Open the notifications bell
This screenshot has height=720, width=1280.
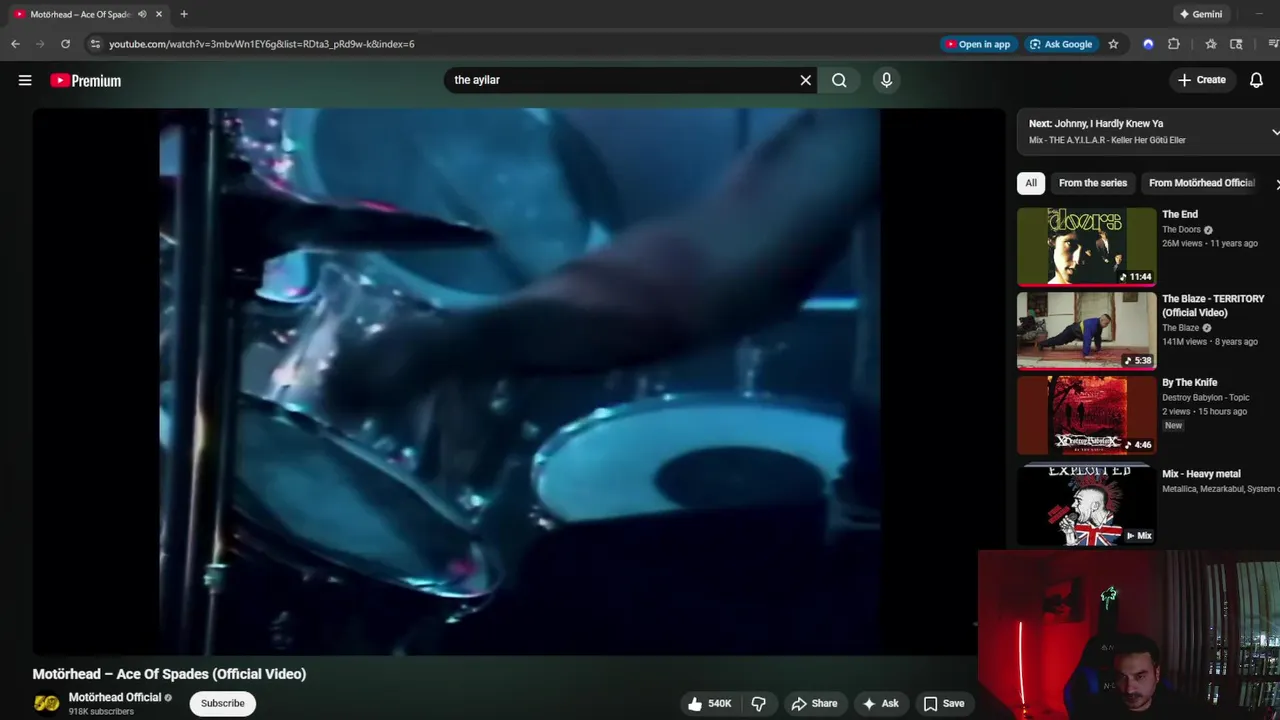tap(1256, 80)
